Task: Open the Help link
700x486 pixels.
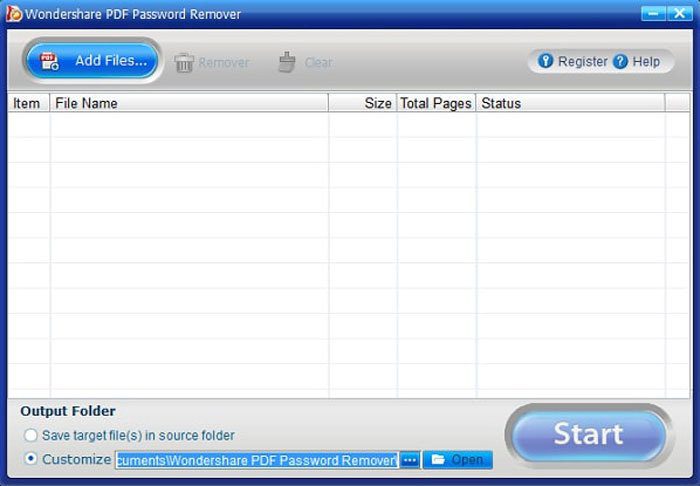Action: click(636, 61)
